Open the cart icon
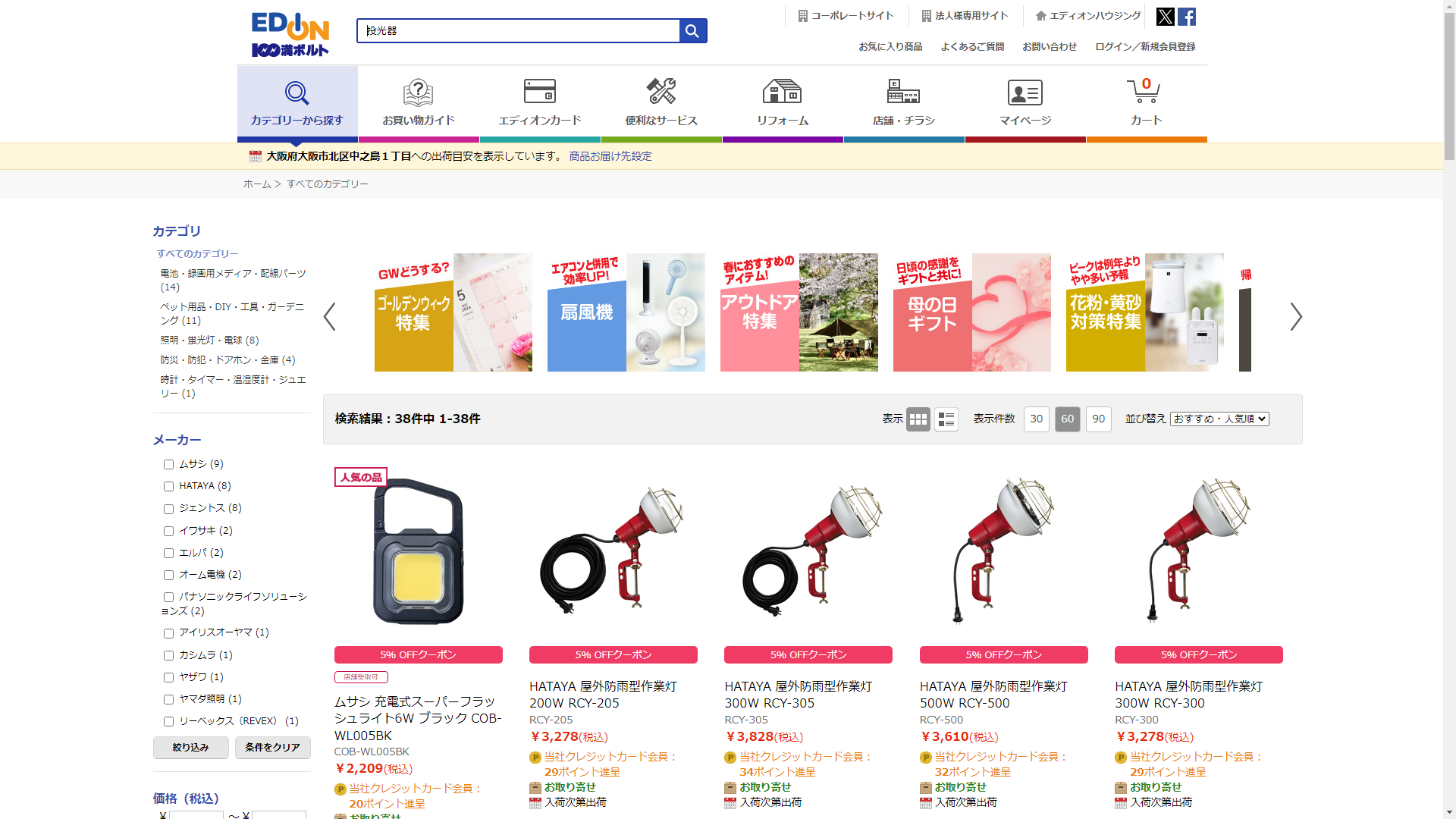1456x819 pixels. 1144,91
